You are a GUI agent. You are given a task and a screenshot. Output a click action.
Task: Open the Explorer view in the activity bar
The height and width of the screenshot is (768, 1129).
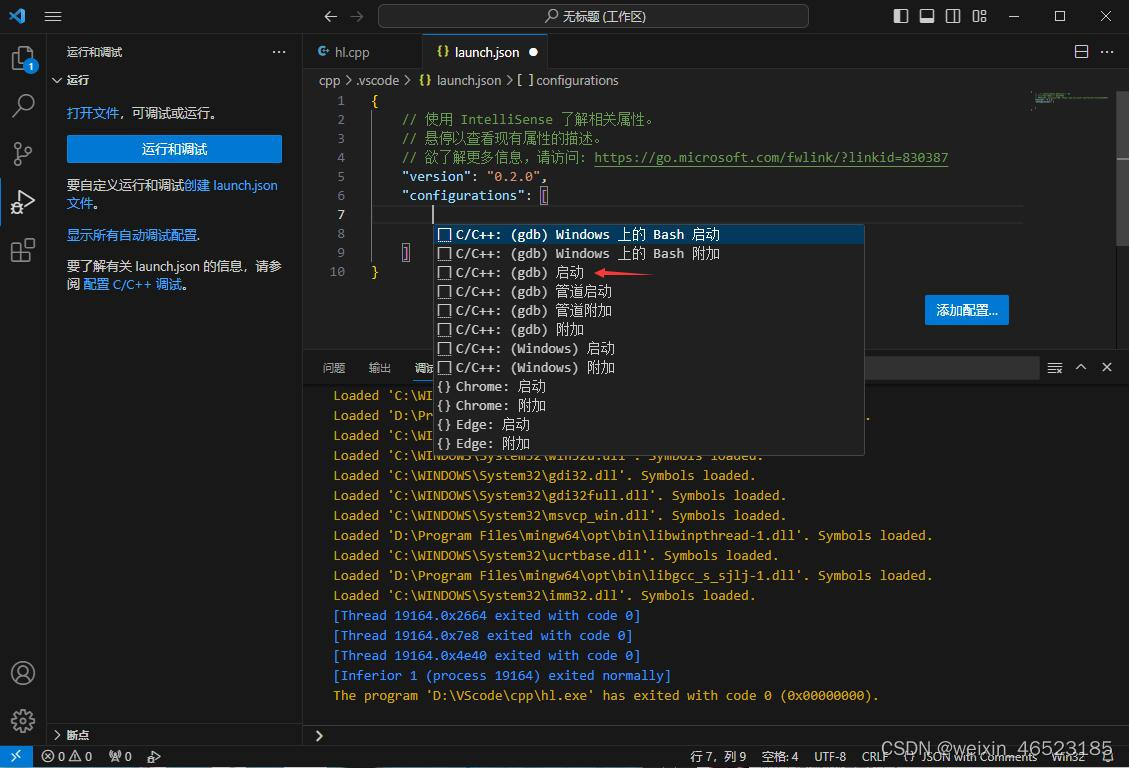[23, 60]
